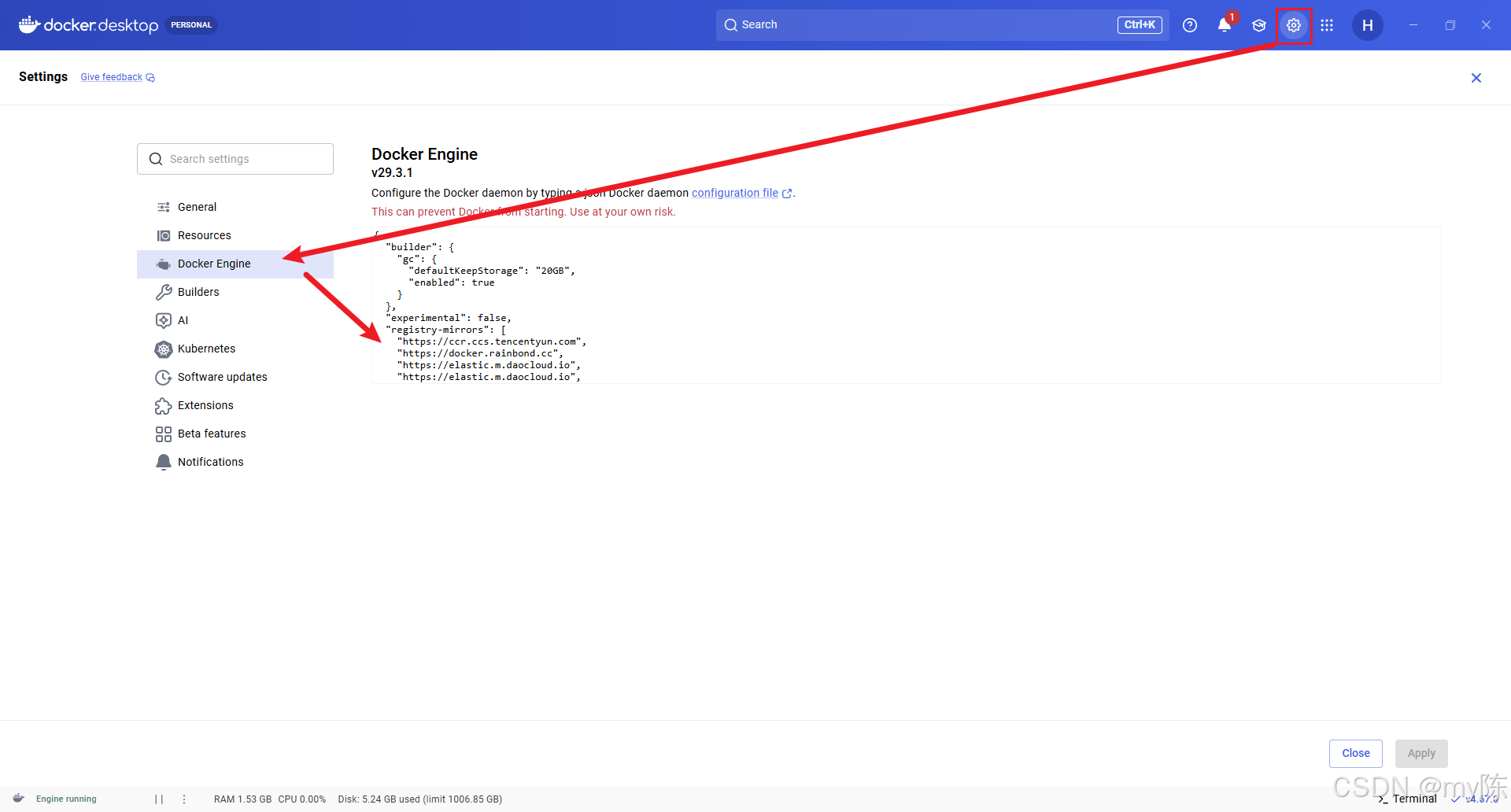Open the help question mark menu
Screen dimensions: 1511x812
tap(1190, 25)
